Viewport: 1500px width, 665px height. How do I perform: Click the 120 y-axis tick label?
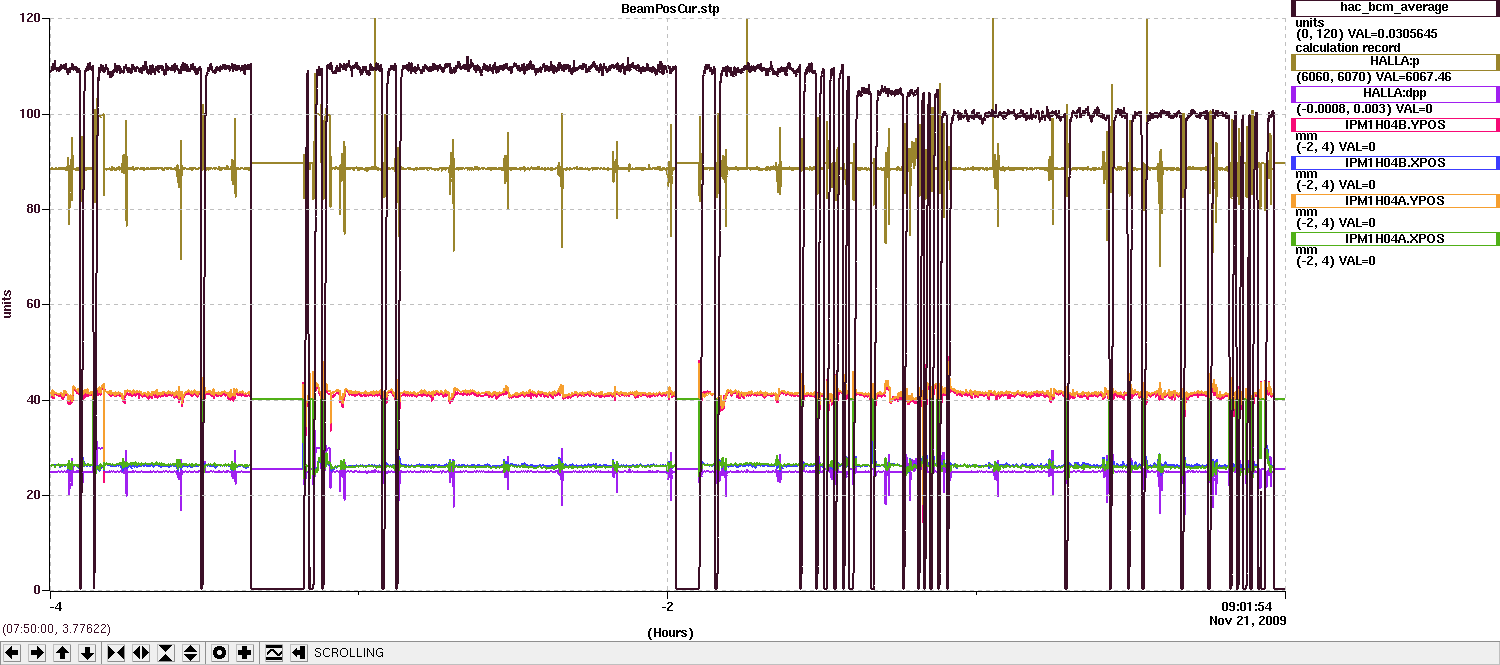tap(29, 19)
